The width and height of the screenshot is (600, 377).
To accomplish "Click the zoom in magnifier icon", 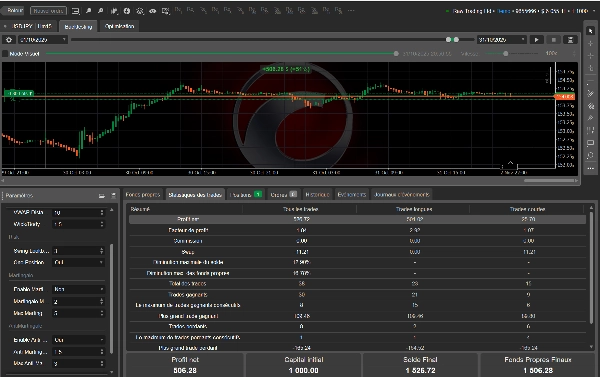I will coord(88,11).
